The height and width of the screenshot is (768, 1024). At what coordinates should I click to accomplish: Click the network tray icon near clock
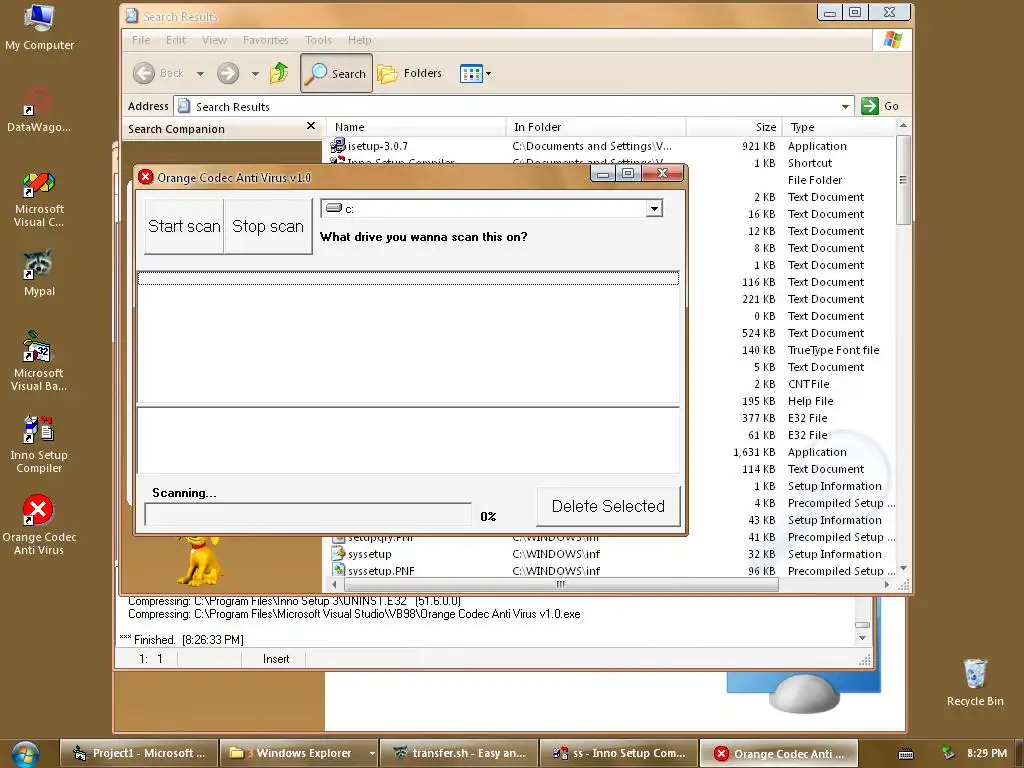pos(948,753)
